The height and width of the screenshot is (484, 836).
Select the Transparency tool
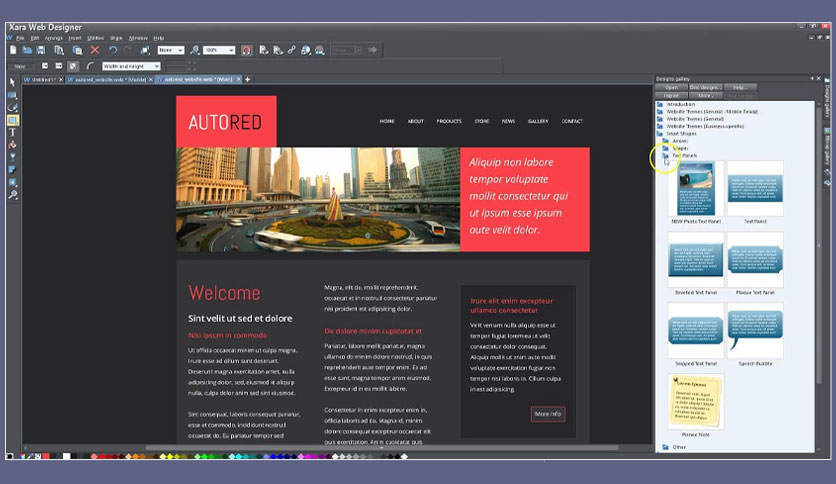point(12,157)
